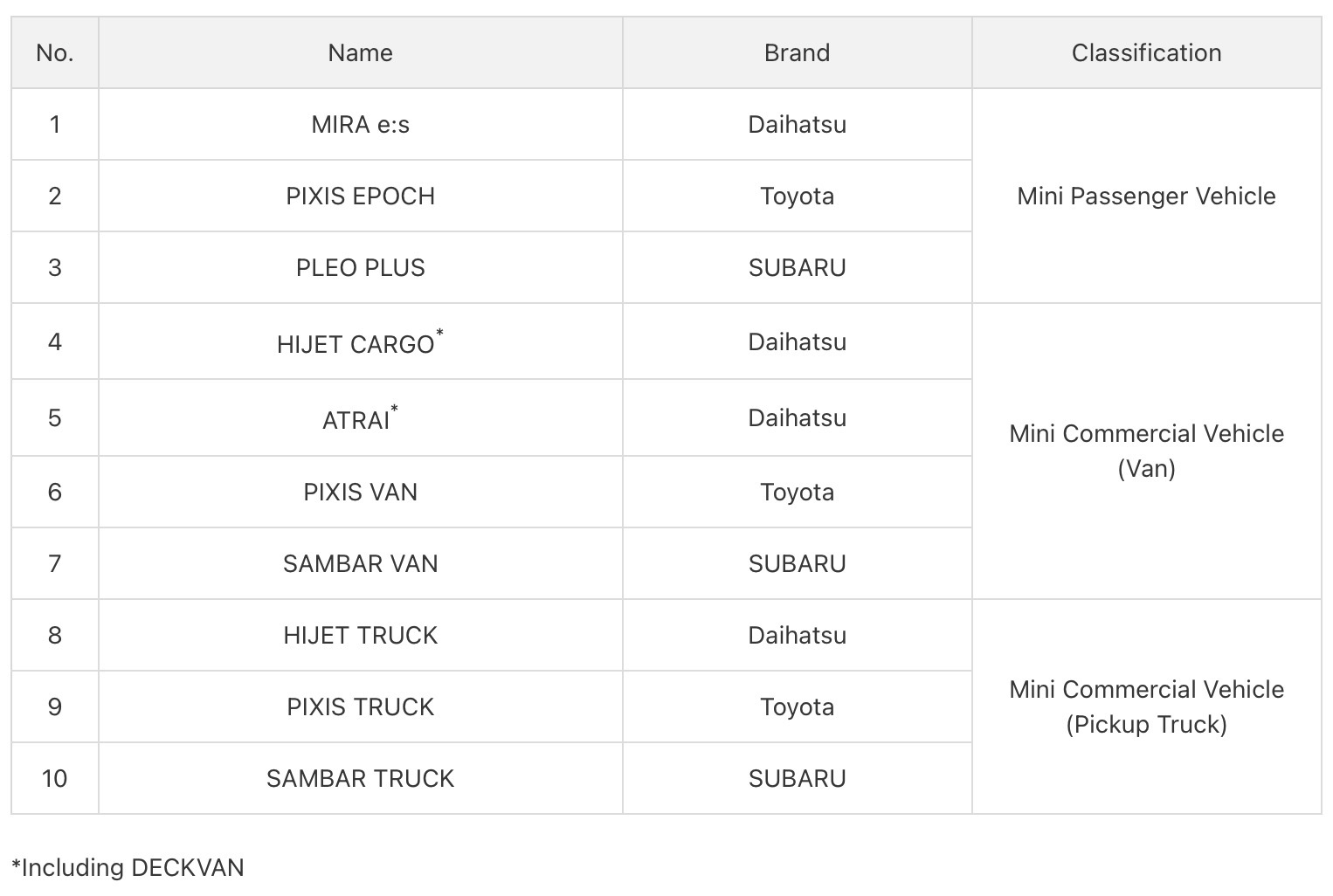Select the PIXIS TRUCK cell
This screenshot has height=896, width=1333.
(360, 706)
